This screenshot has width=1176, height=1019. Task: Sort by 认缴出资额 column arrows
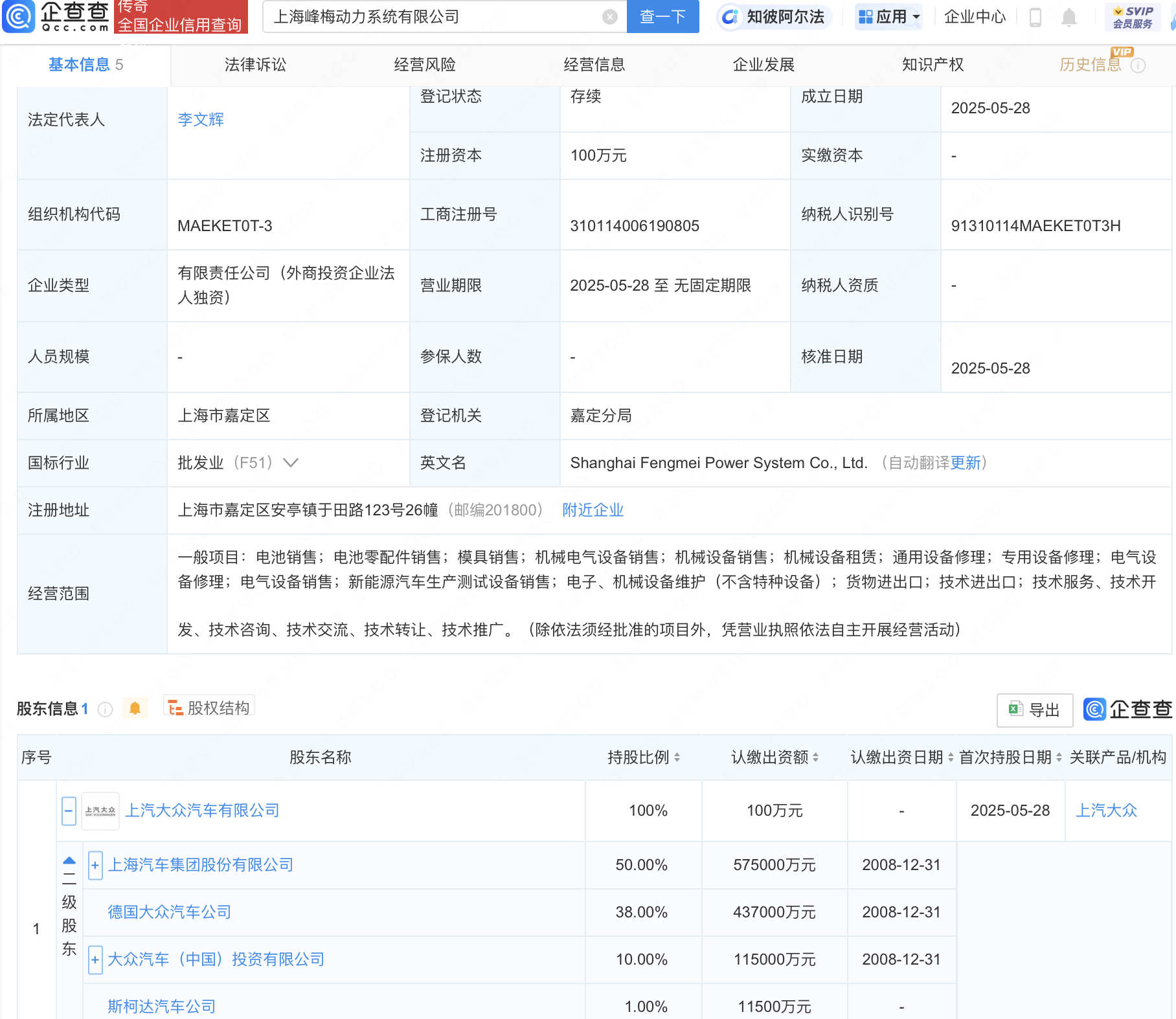815,757
